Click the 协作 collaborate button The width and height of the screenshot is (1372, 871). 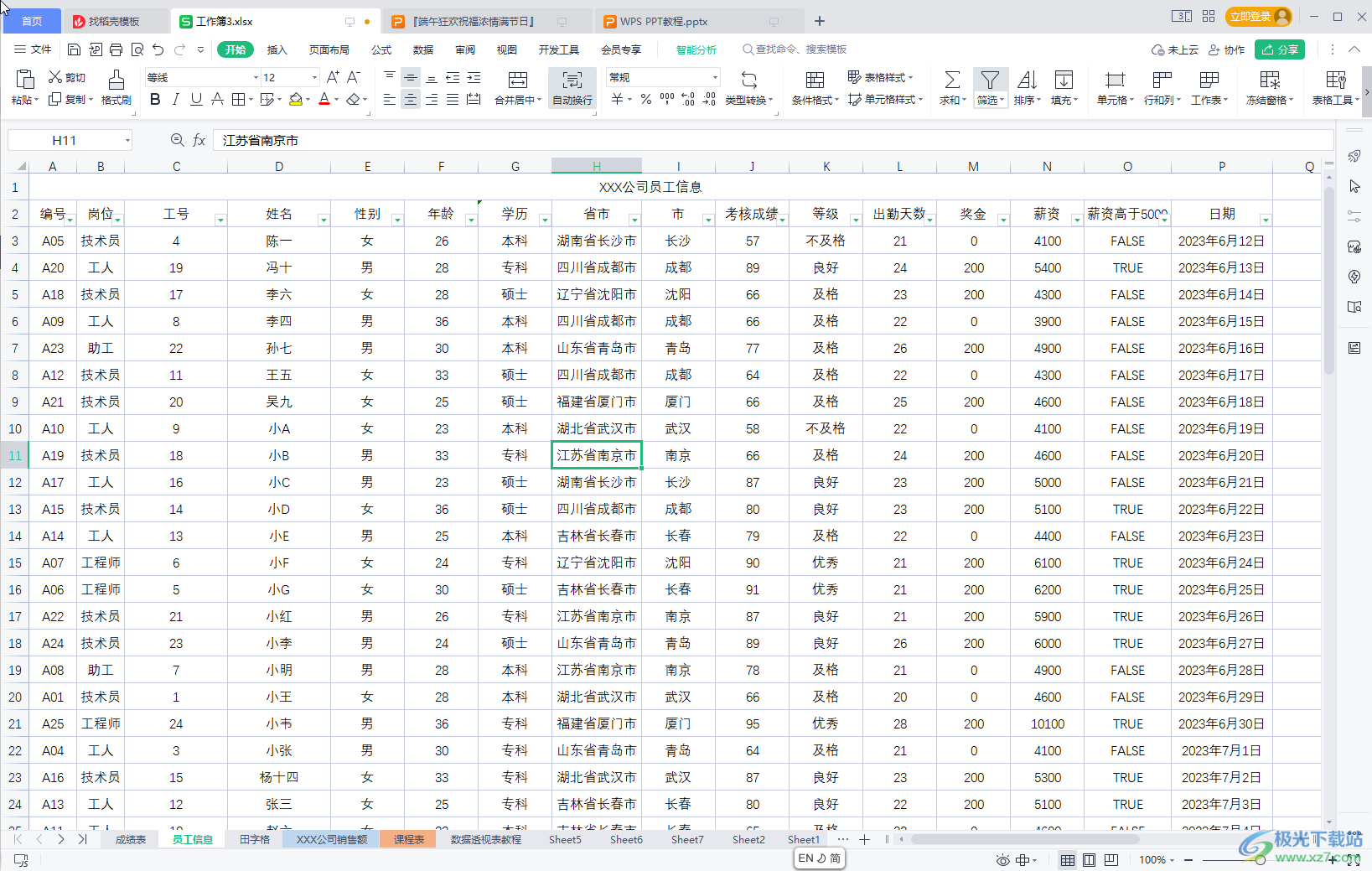(1226, 49)
